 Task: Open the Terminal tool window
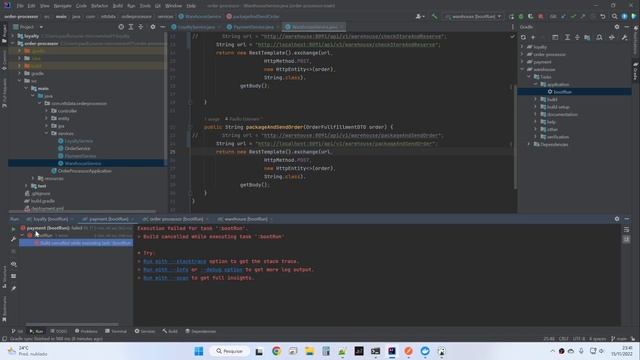(x=116, y=331)
